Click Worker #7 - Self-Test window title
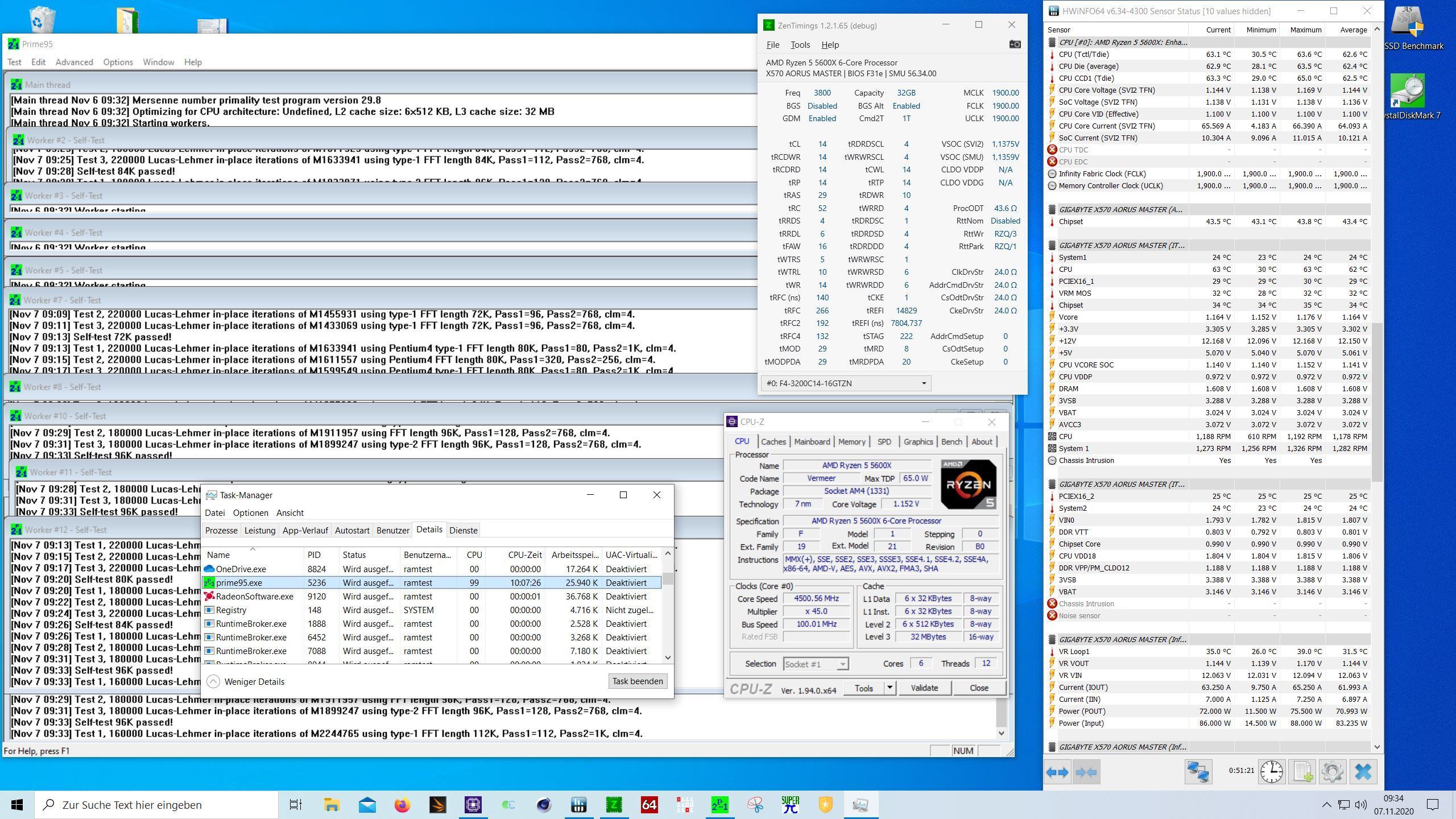 tap(63, 300)
